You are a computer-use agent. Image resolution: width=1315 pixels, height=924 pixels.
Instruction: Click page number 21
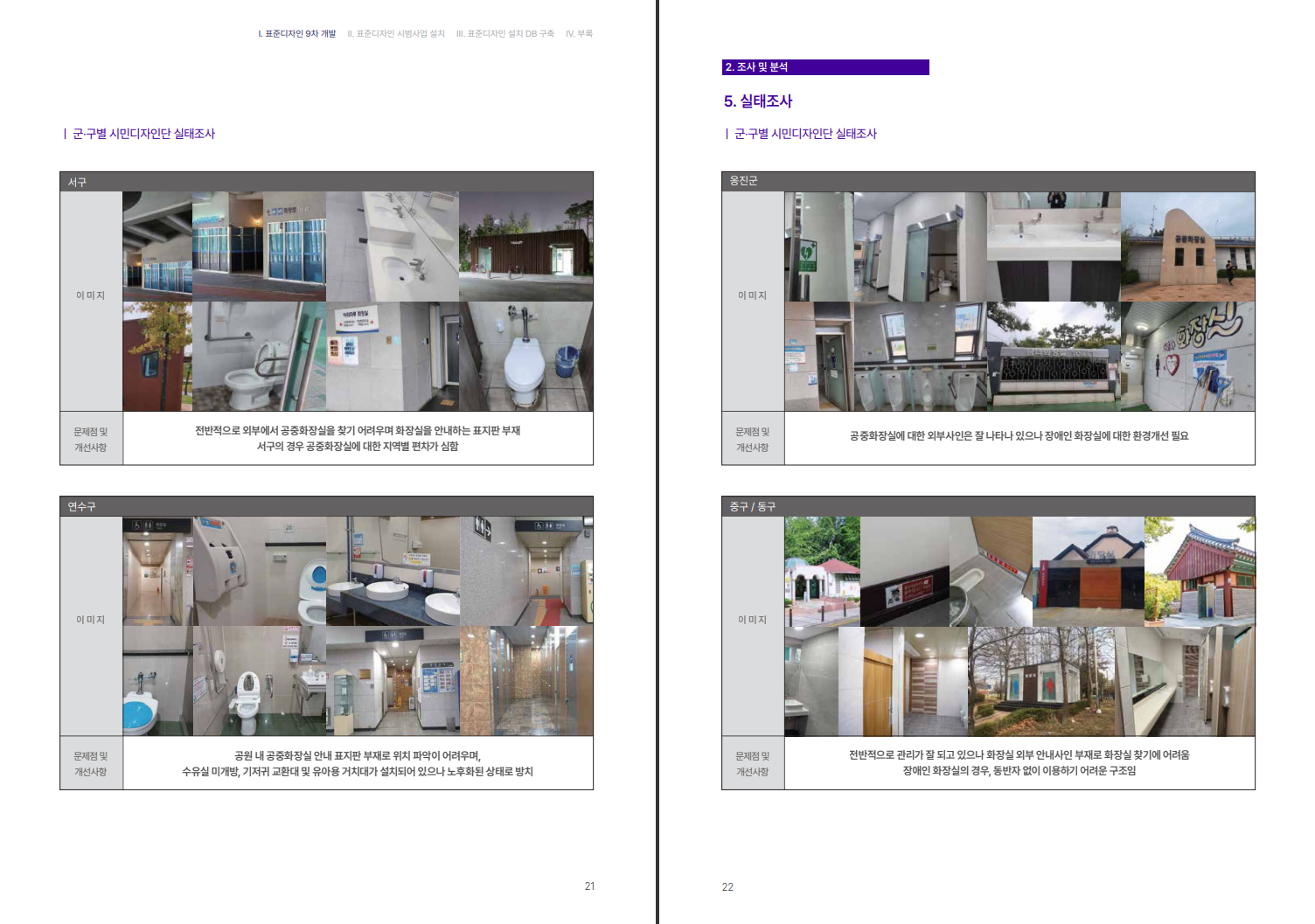click(x=589, y=886)
